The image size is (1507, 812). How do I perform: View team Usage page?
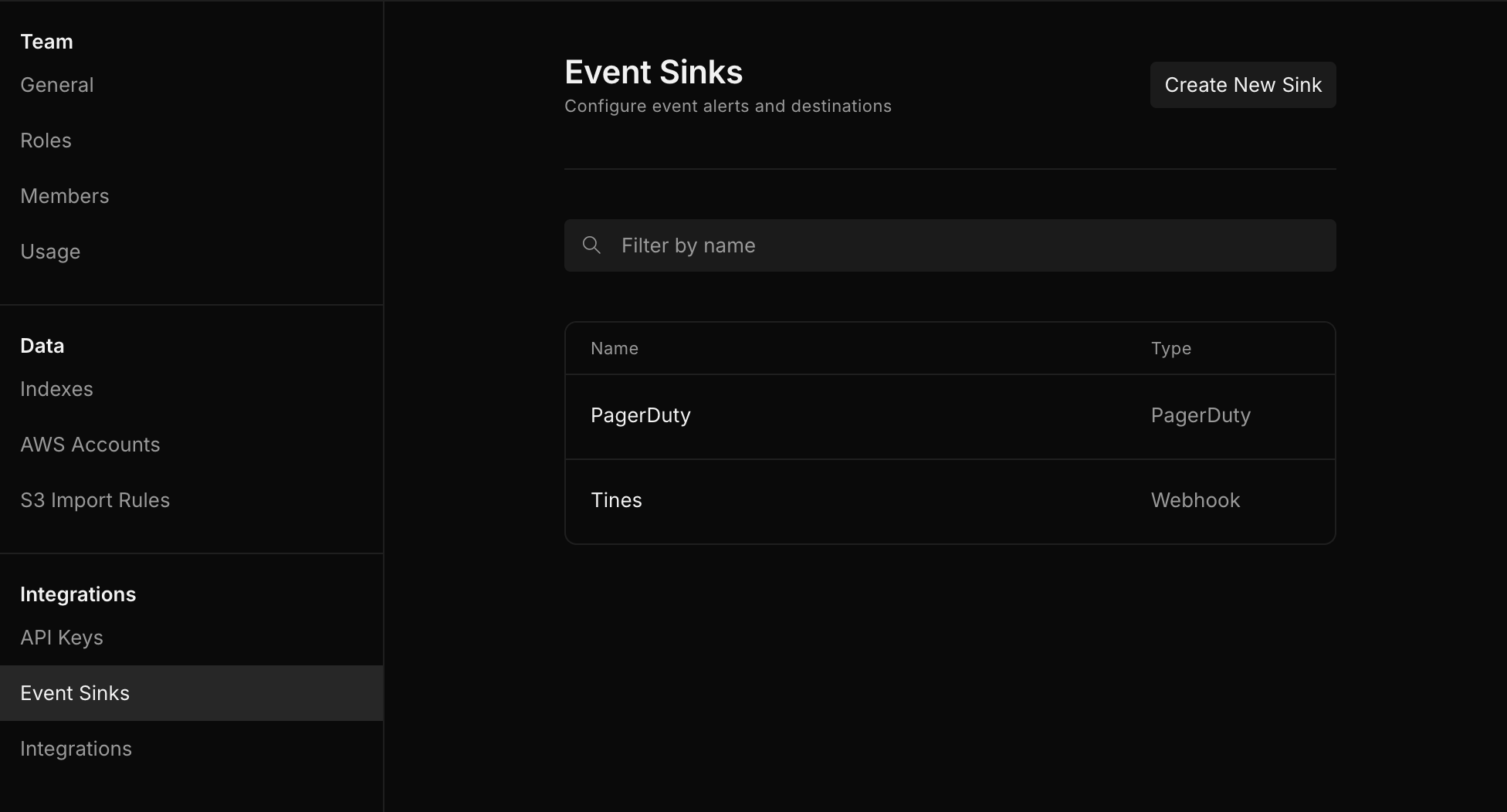click(x=50, y=252)
